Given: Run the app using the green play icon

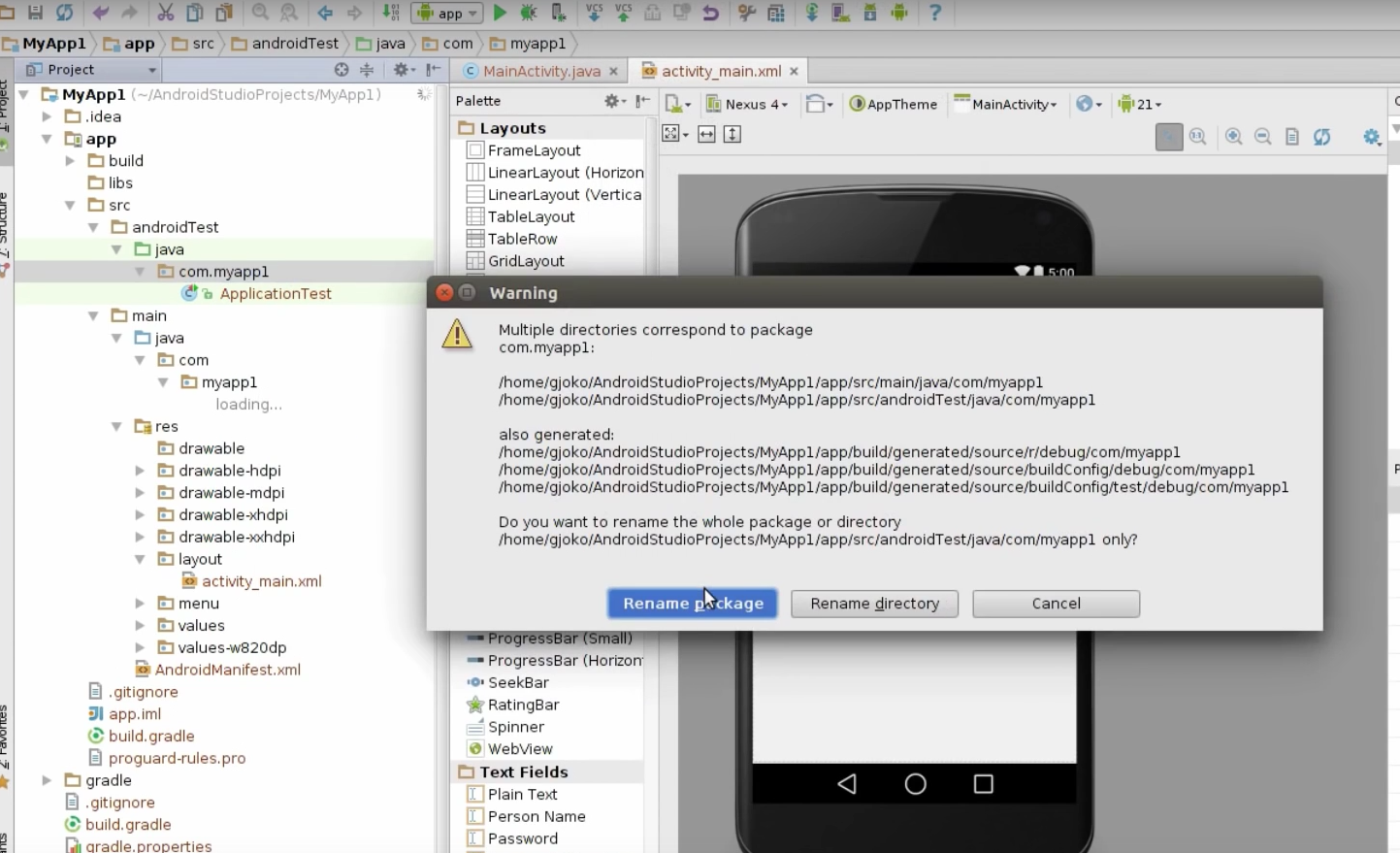Looking at the screenshot, I should [500, 13].
